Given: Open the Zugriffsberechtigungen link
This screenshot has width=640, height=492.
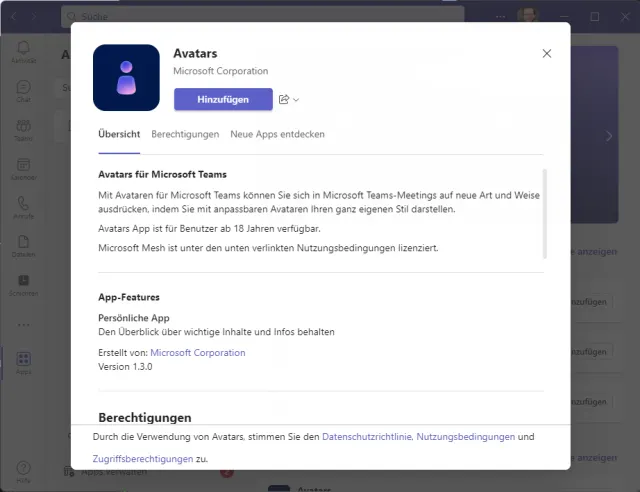Looking at the screenshot, I should tap(143, 459).
